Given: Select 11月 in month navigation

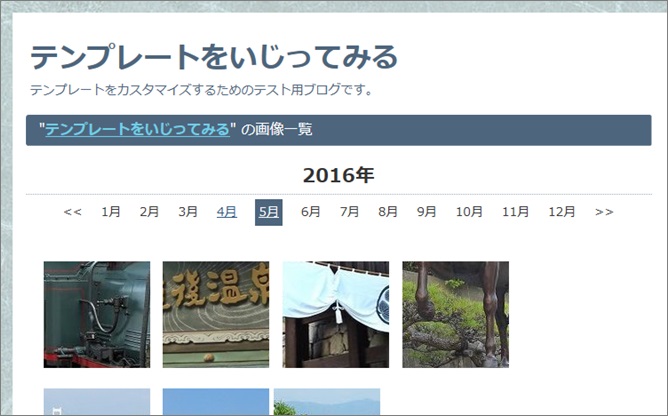Looking at the screenshot, I should [x=515, y=212].
